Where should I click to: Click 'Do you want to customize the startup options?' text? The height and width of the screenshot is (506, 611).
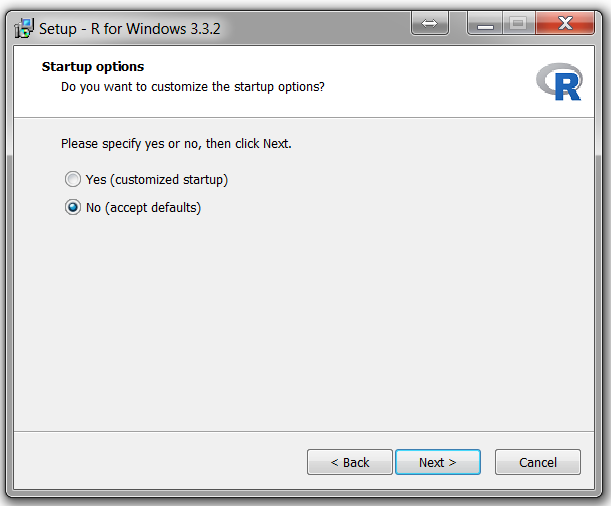[x=193, y=87]
